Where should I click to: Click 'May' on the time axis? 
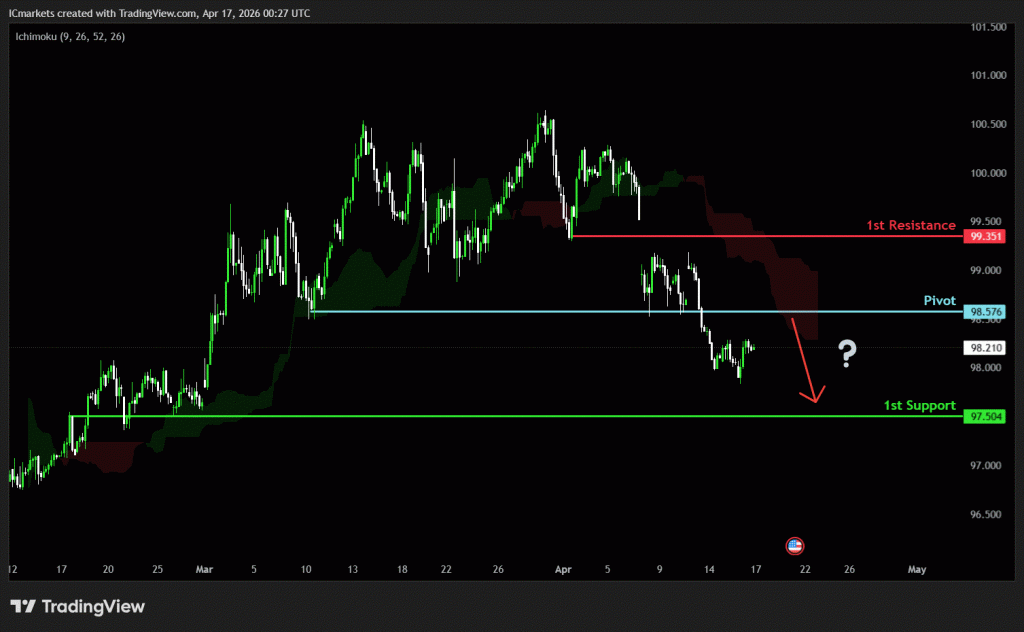tap(917, 569)
